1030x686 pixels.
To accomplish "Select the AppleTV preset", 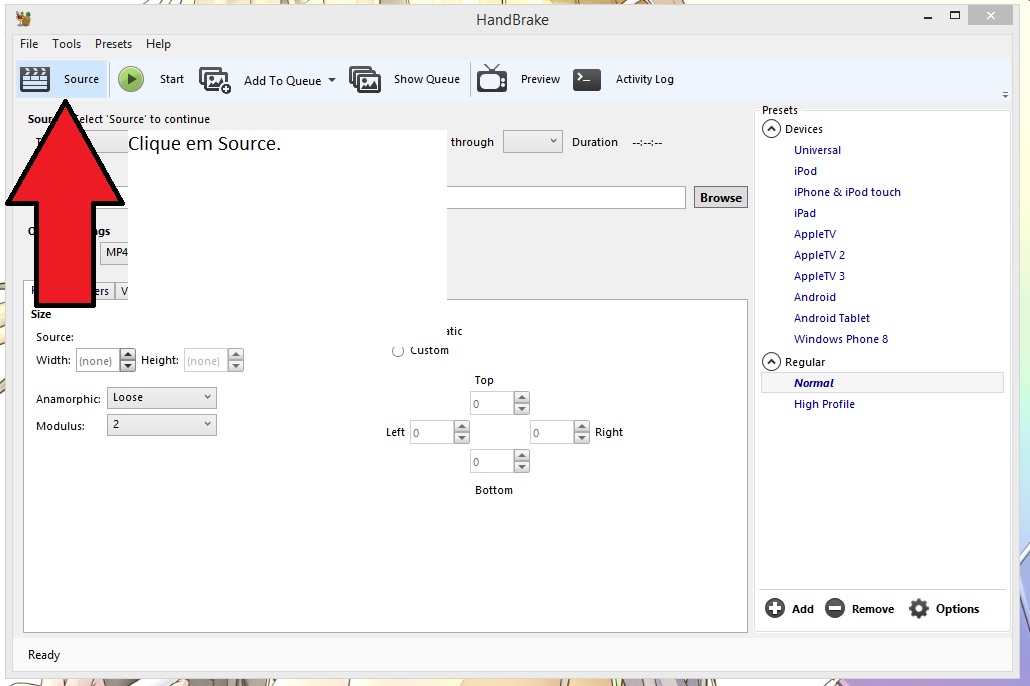I will (815, 234).
